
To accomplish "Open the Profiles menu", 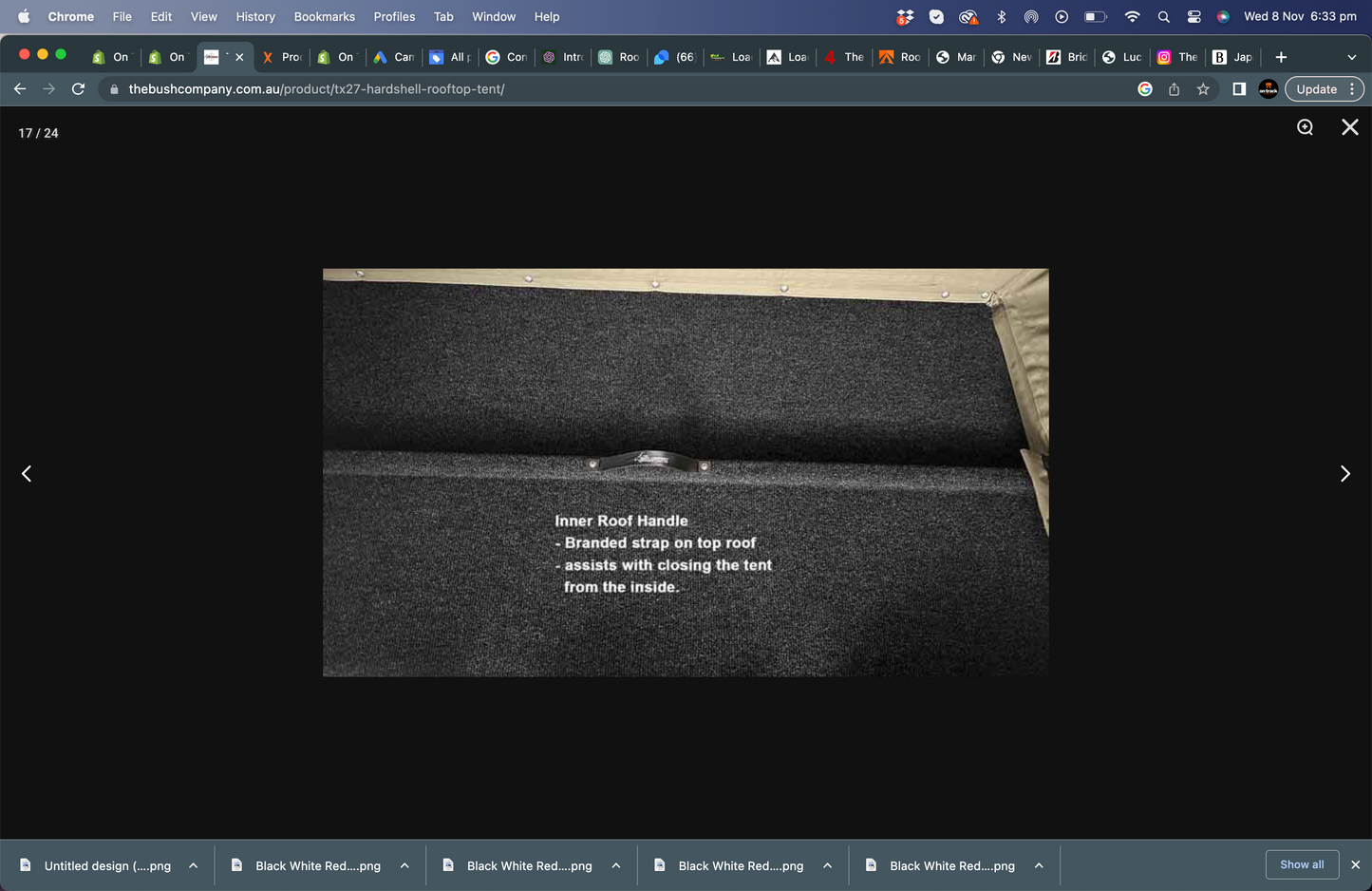I will pos(394,16).
